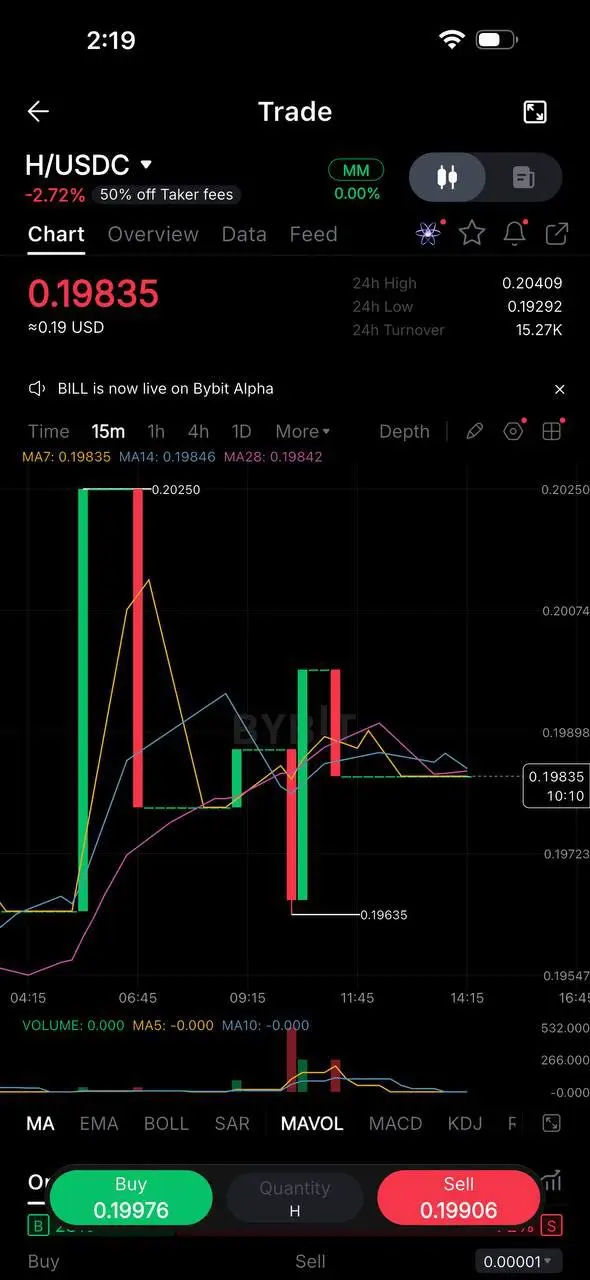The height and width of the screenshot is (1280, 590).
Task: Expand the More intervals dropdown
Action: pos(303,432)
